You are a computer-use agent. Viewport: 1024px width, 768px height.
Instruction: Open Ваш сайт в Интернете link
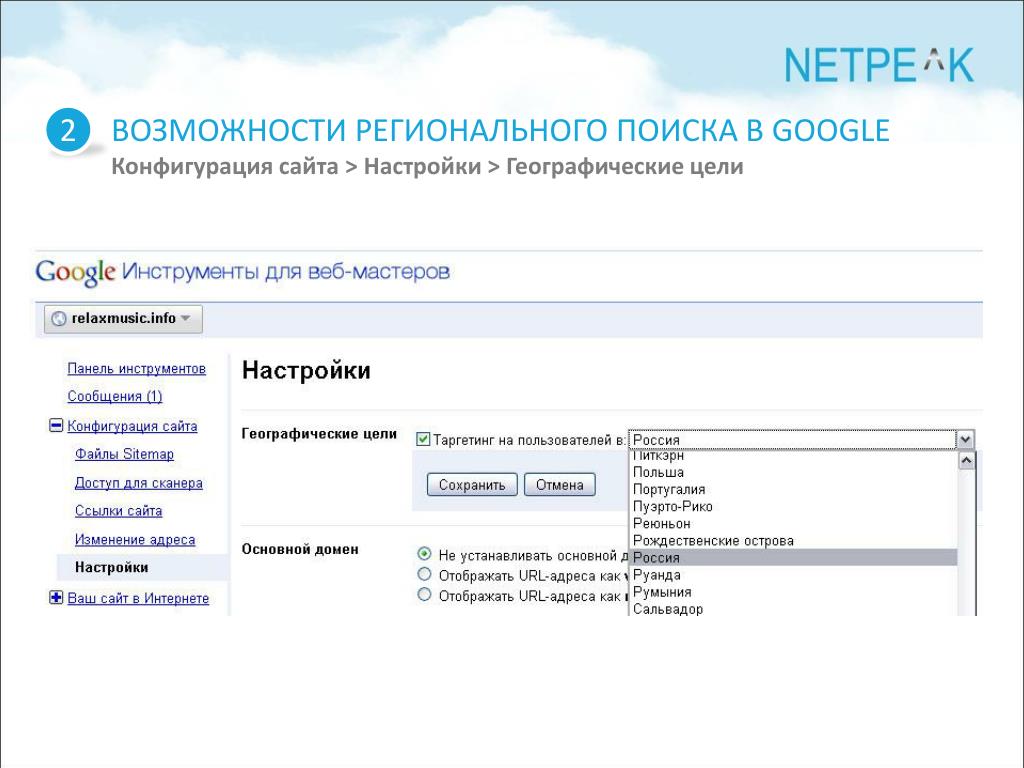tap(138, 598)
